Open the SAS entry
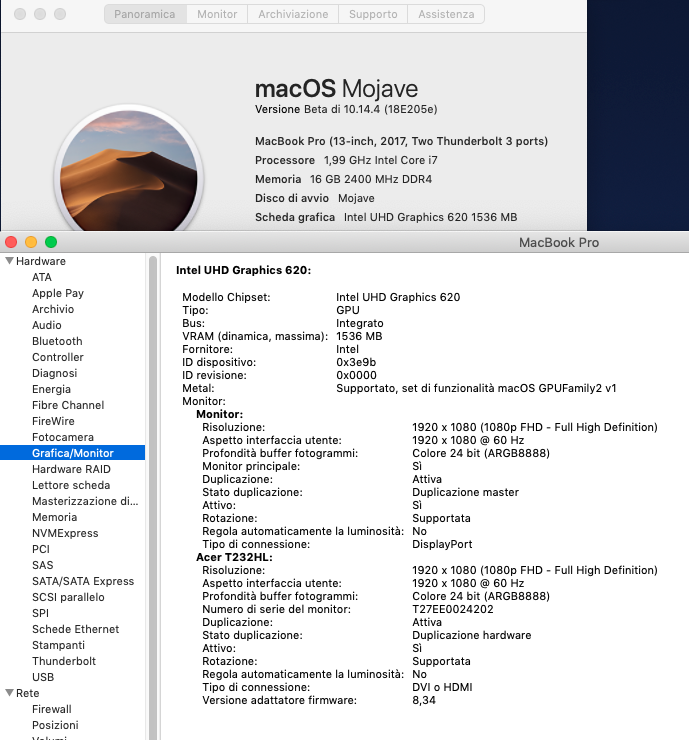 pyautogui.click(x=42, y=565)
